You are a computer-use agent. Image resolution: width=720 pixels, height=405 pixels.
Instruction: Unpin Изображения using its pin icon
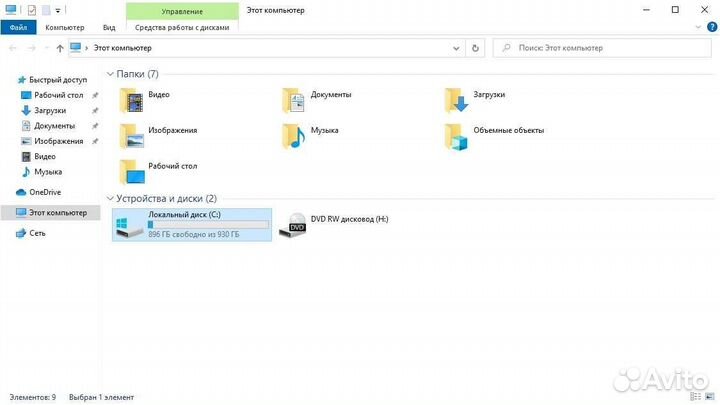point(95,141)
